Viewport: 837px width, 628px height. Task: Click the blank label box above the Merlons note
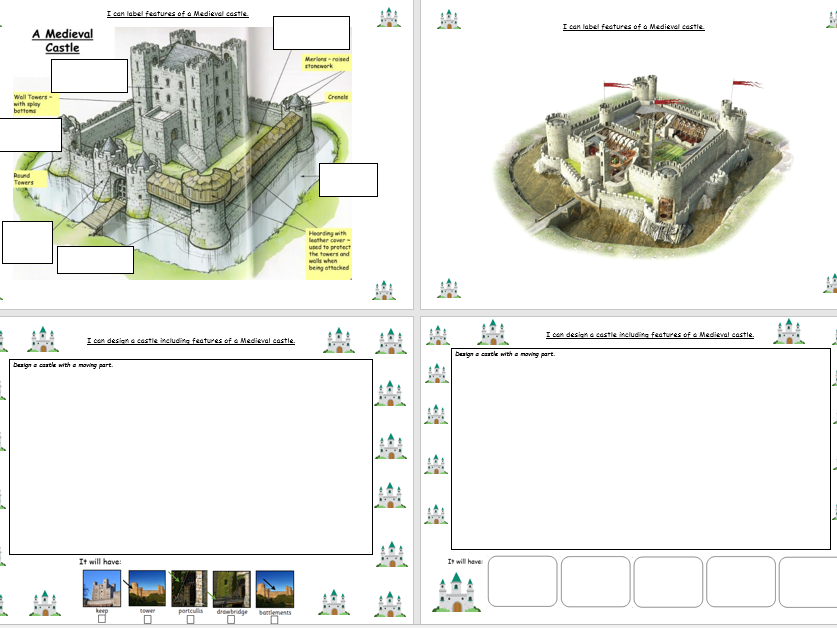[311, 33]
